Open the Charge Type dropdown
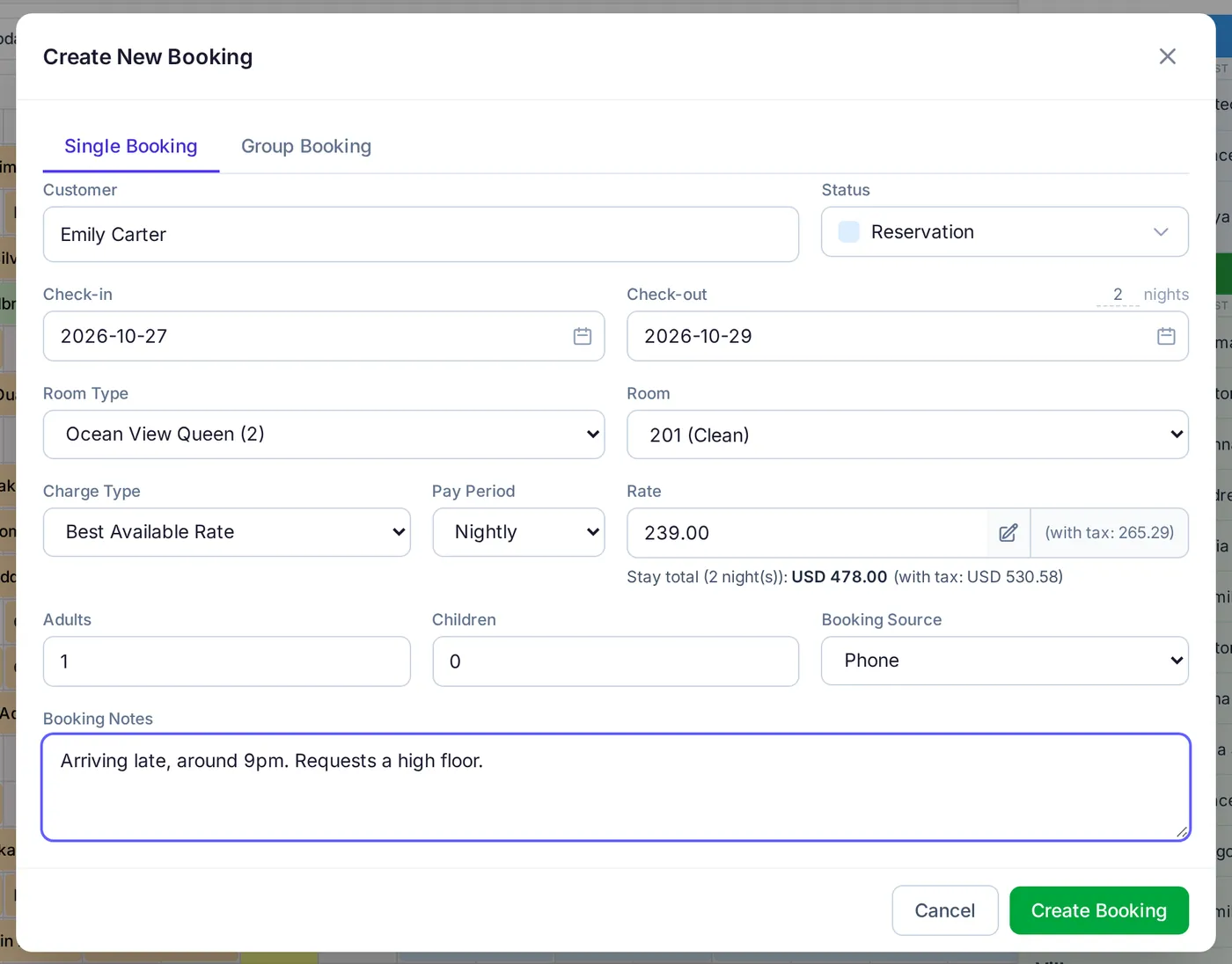Image resolution: width=1232 pixels, height=964 pixels. [x=227, y=532]
